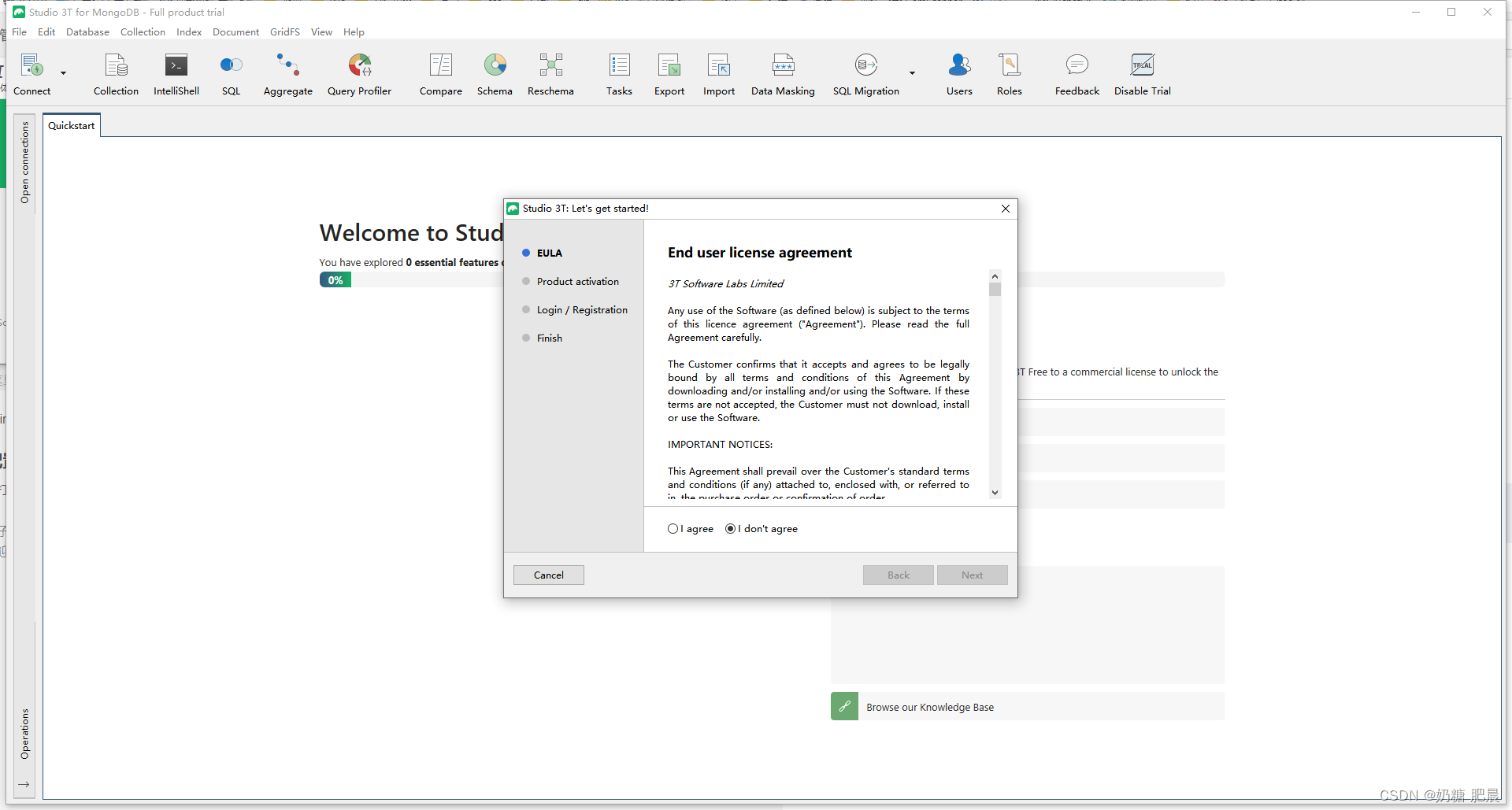
Task: Expand the Connect dropdown arrow
Action: (x=63, y=73)
